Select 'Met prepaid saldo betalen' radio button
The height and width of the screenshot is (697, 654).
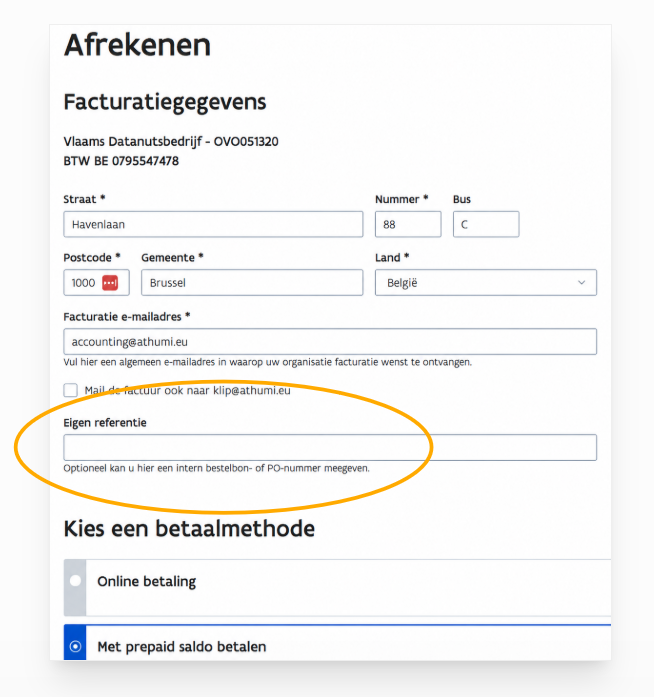point(75,646)
